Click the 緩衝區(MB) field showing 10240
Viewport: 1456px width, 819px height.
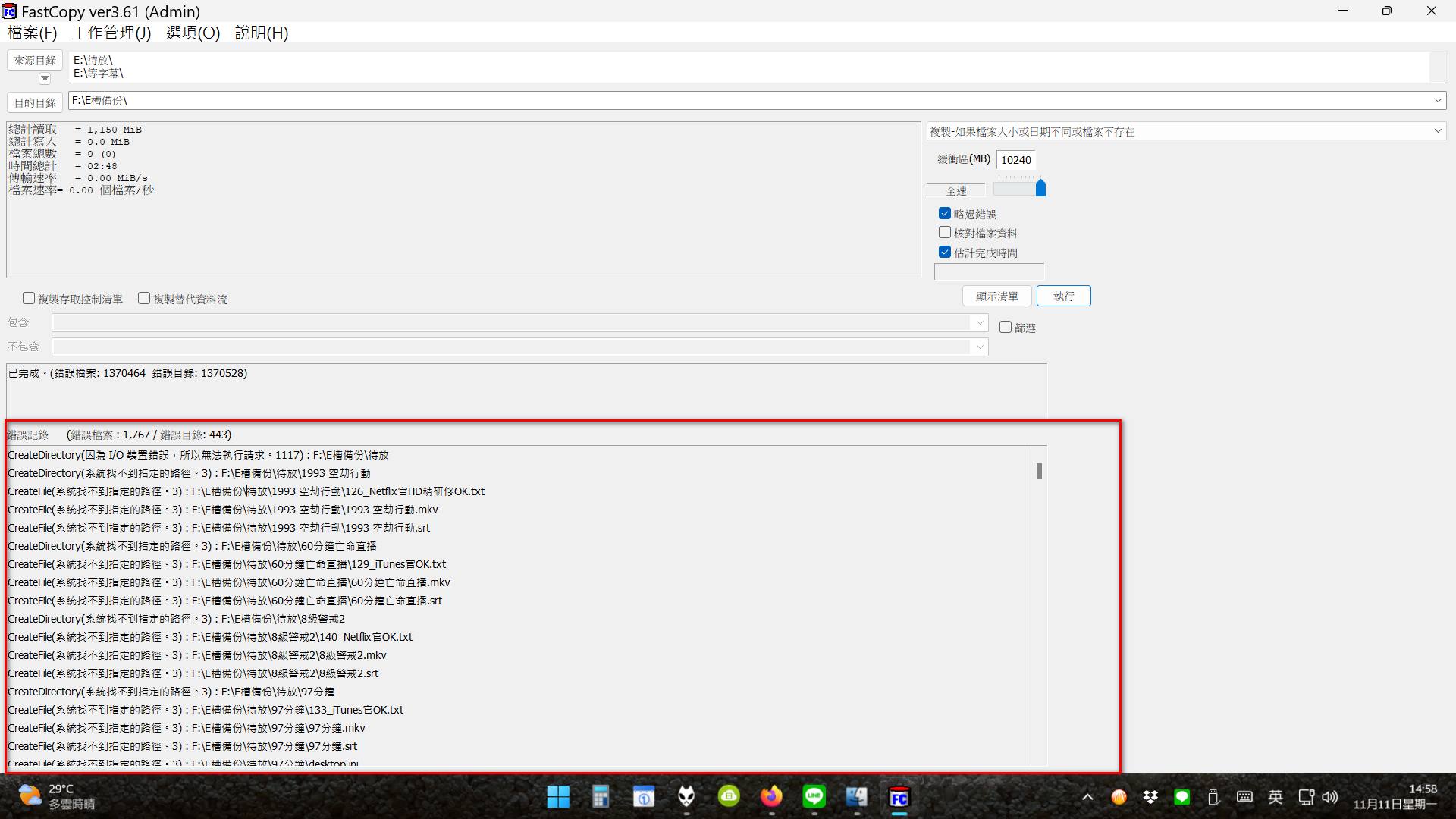tap(1016, 159)
